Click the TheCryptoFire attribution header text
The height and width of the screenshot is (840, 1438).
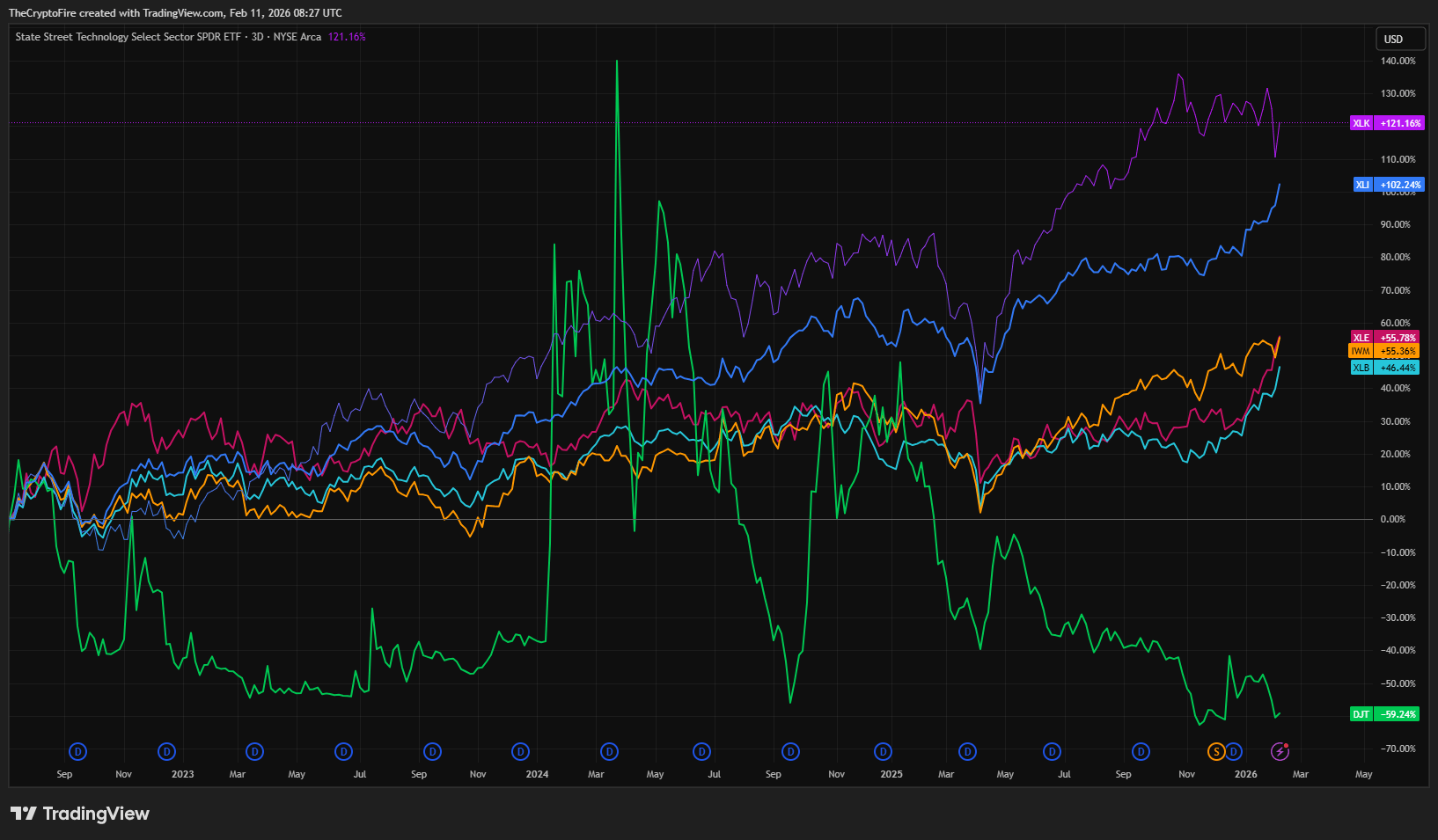point(175,13)
